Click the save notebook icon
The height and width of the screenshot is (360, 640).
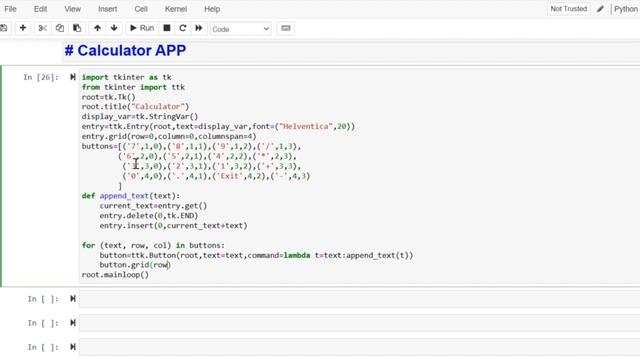[3, 28]
